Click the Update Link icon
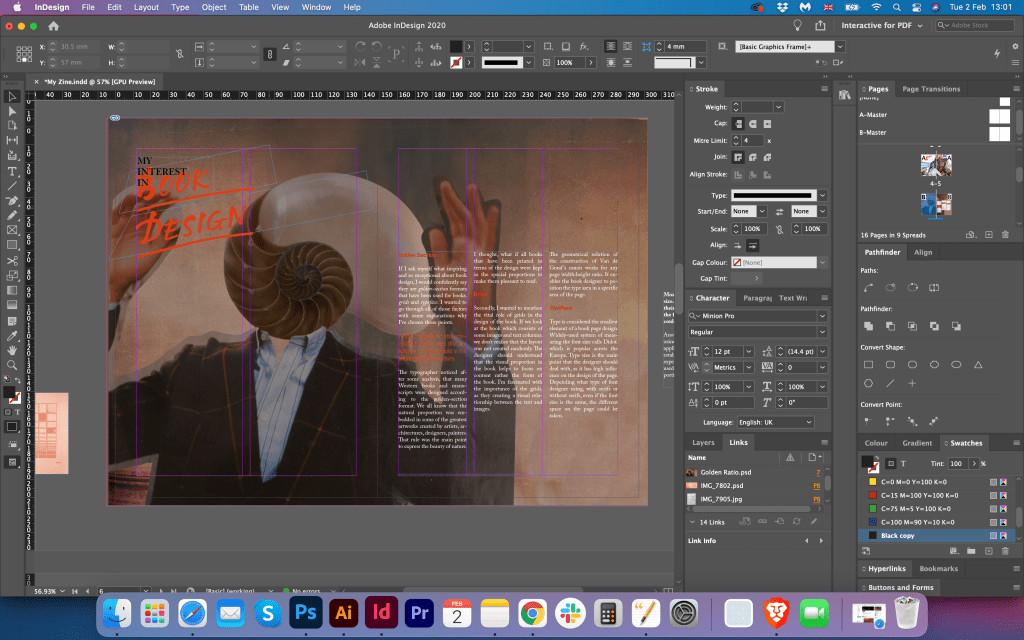The height and width of the screenshot is (640, 1024). (794, 521)
